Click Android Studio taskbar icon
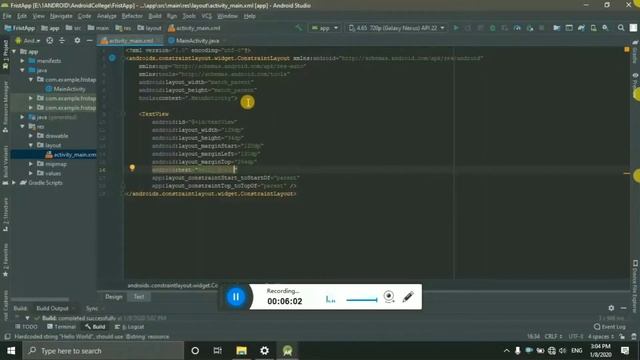The height and width of the screenshot is (360, 640). (x=287, y=351)
